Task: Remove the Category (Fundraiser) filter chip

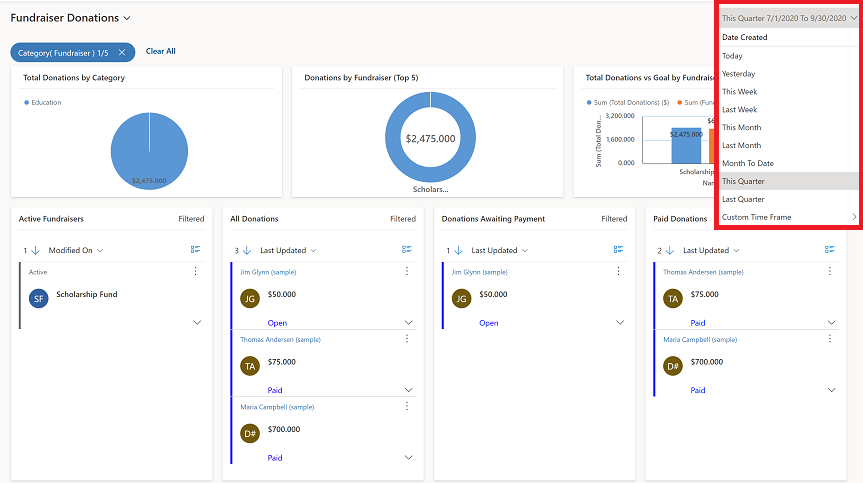Action: [x=122, y=52]
